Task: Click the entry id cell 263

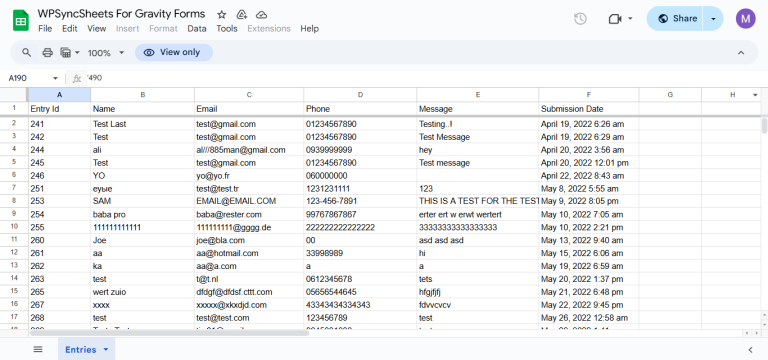Action: 60,279
